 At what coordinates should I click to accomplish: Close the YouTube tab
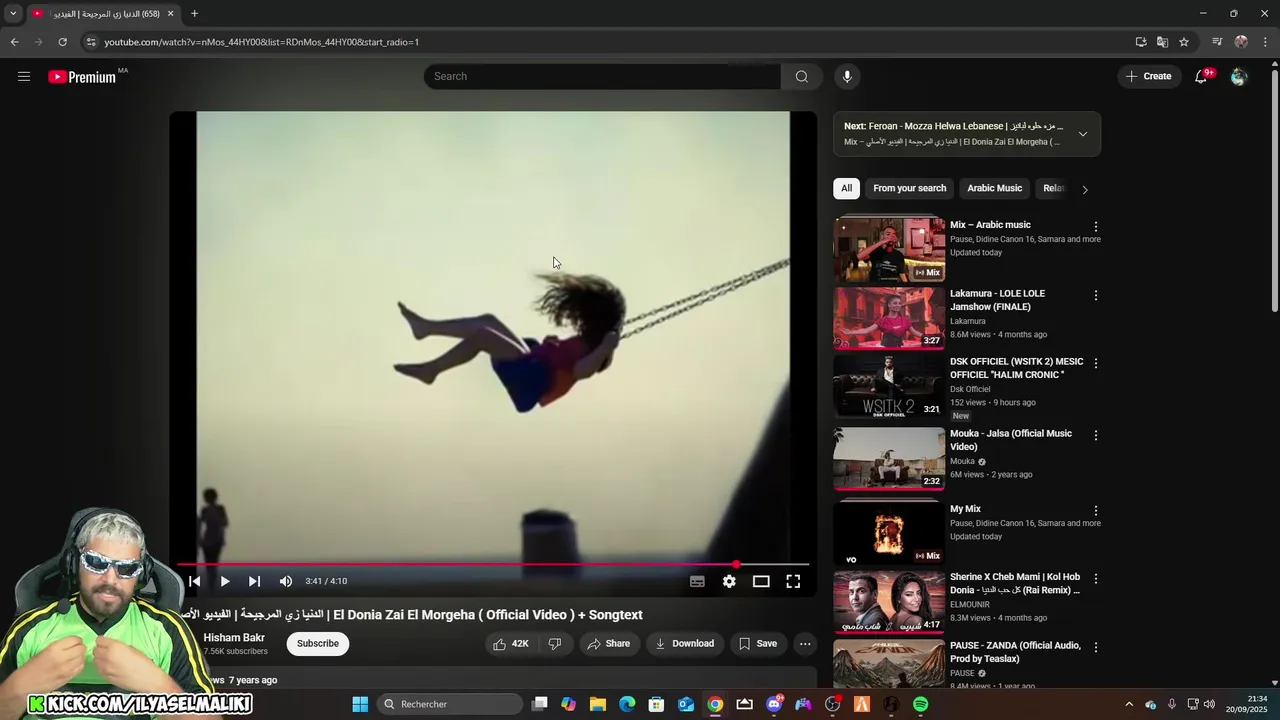click(170, 14)
